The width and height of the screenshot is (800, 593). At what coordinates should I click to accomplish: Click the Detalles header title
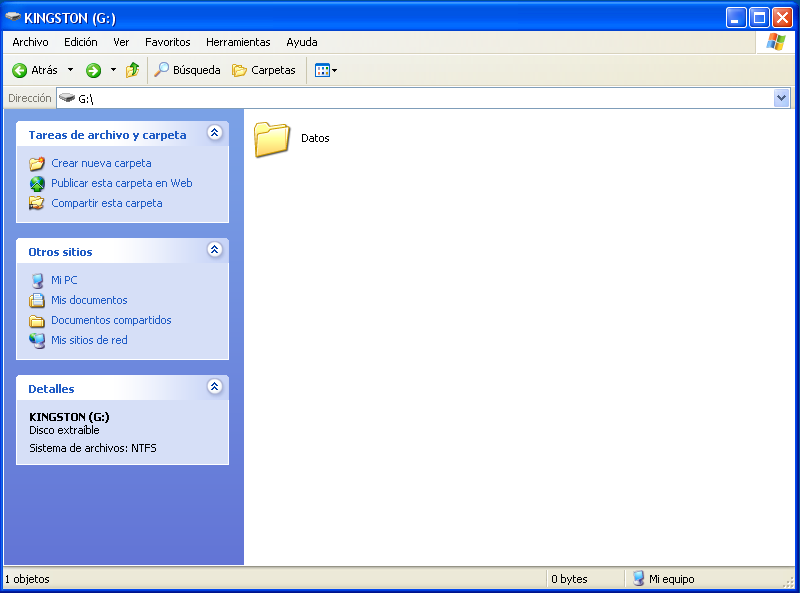[x=51, y=389]
